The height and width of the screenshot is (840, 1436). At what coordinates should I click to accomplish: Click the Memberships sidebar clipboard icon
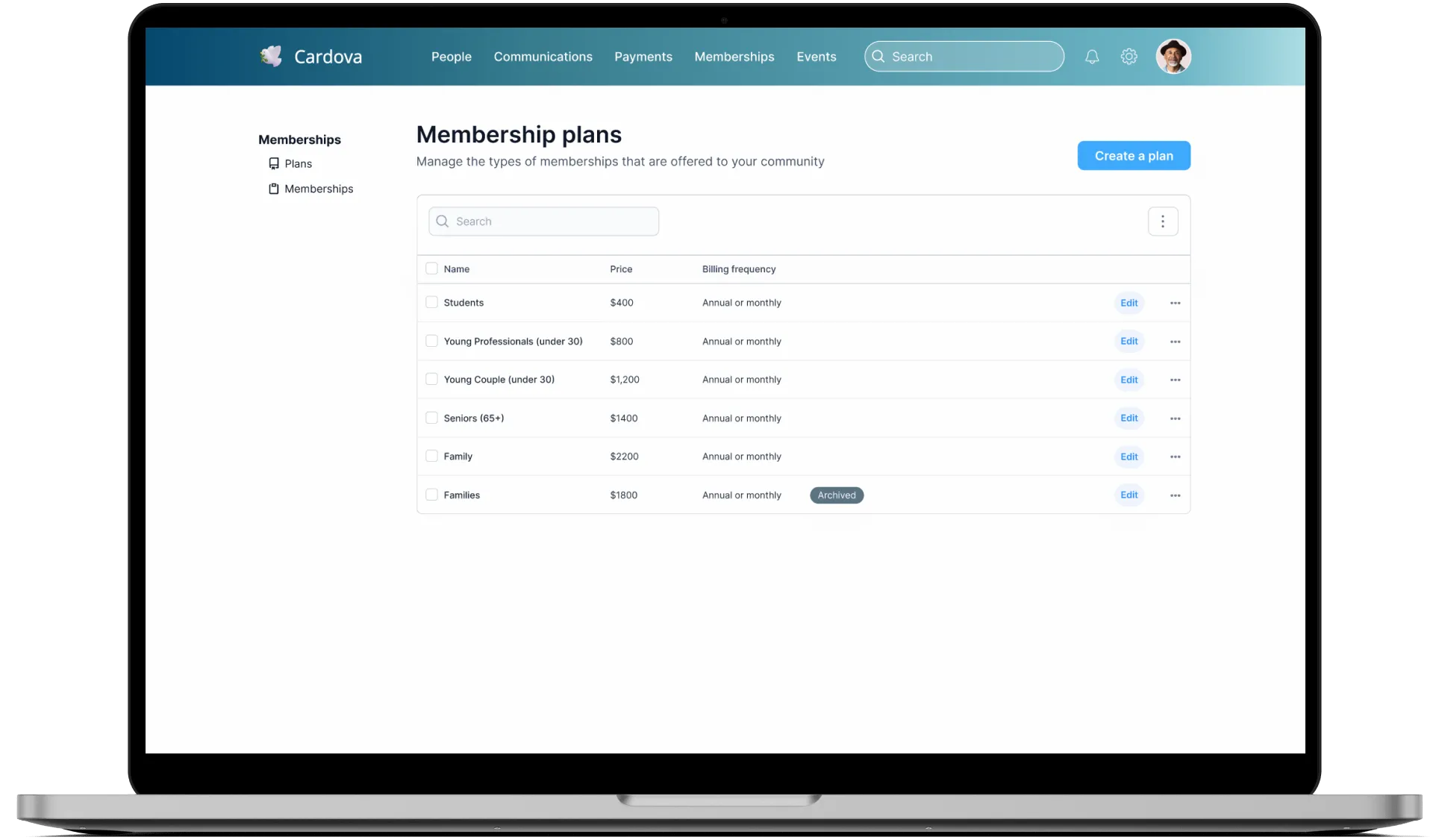pos(274,189)
